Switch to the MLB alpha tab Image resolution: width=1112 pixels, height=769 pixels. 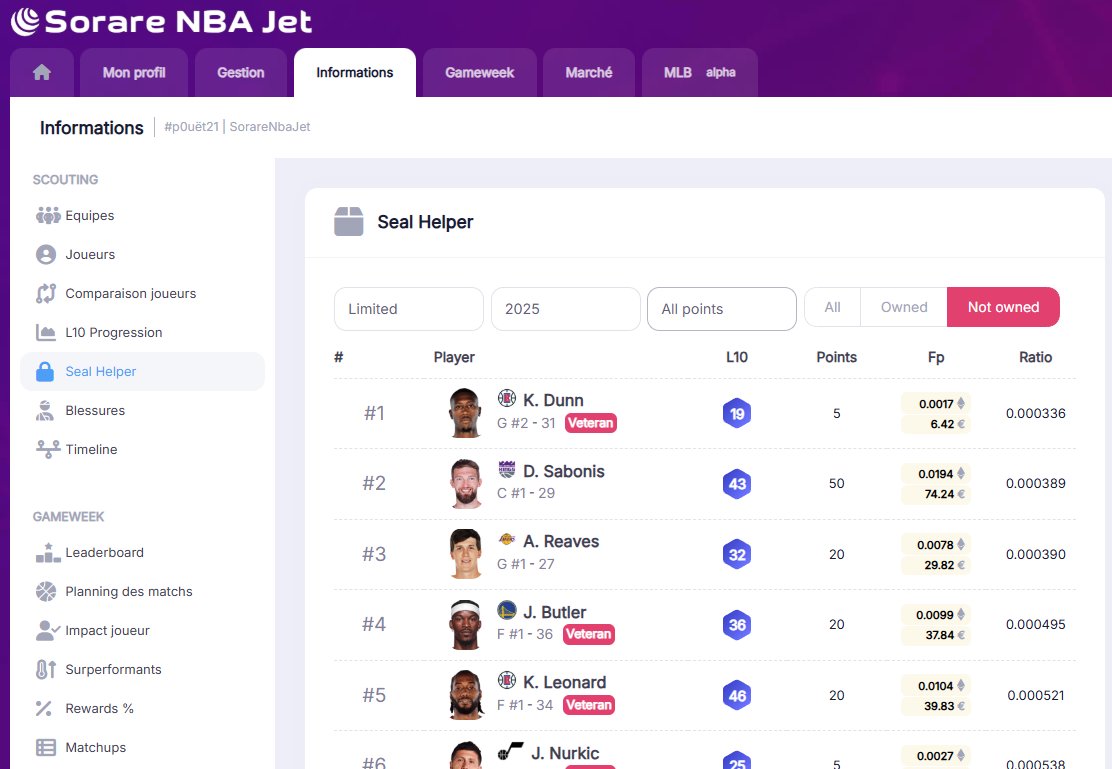[x=700, y=72]
